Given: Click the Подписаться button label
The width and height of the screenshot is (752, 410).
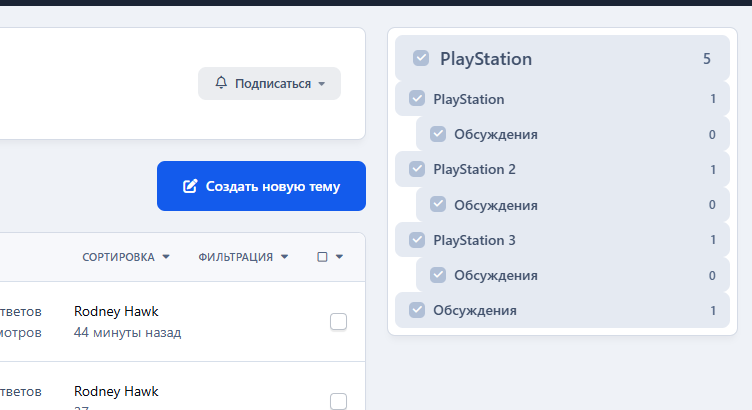Looking at the screenshot, I should 273,84.
